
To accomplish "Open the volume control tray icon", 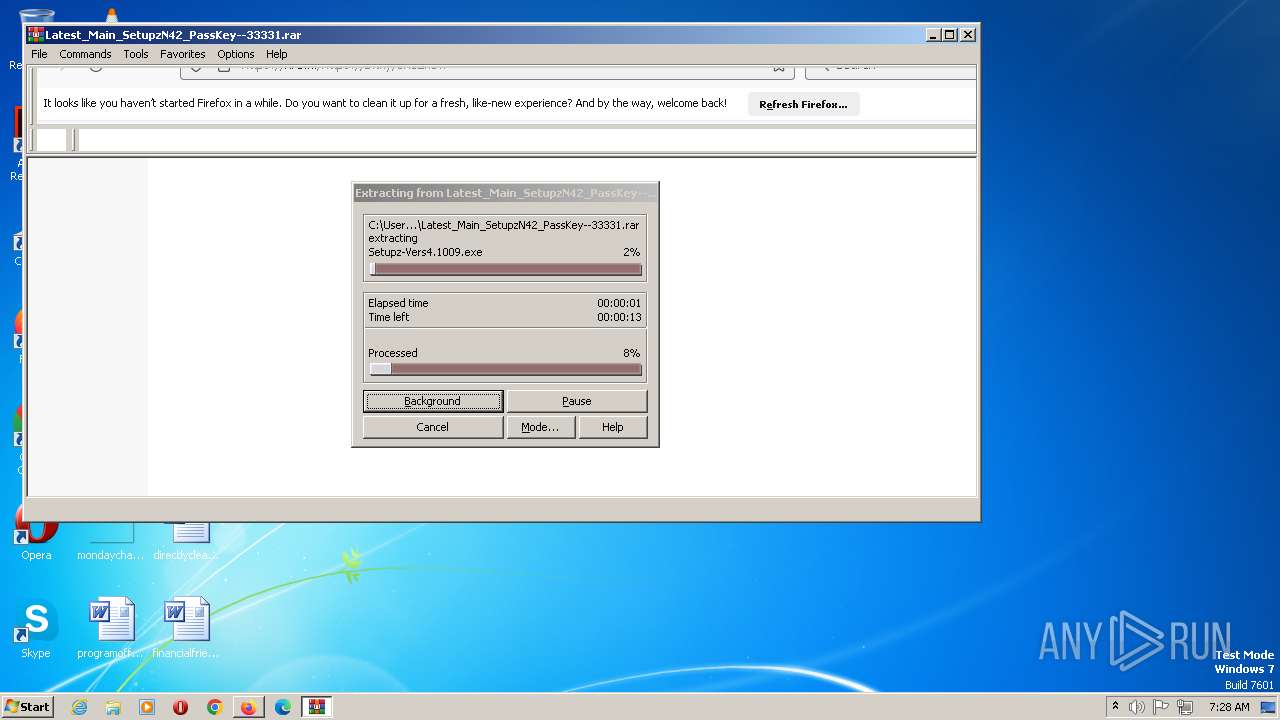I will pos(1137,707).
